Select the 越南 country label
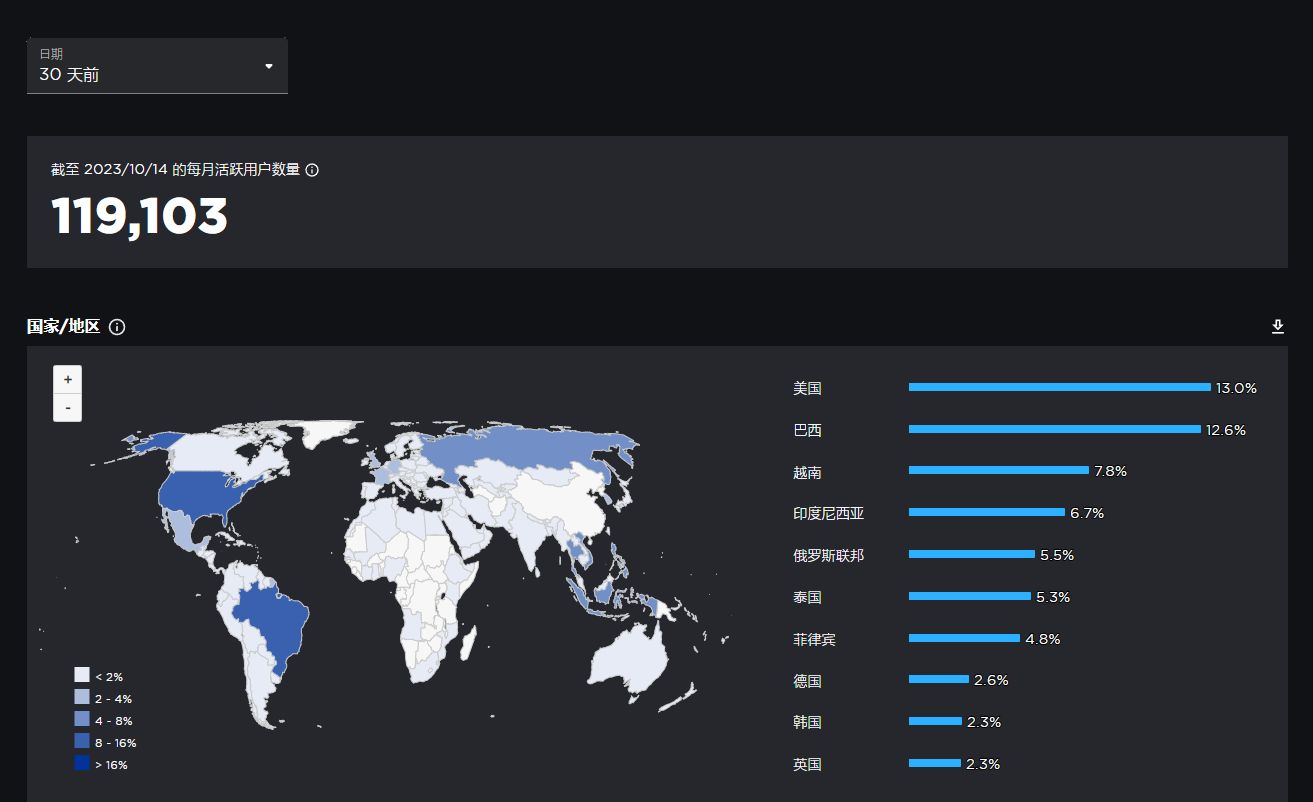 coord(807,472)
